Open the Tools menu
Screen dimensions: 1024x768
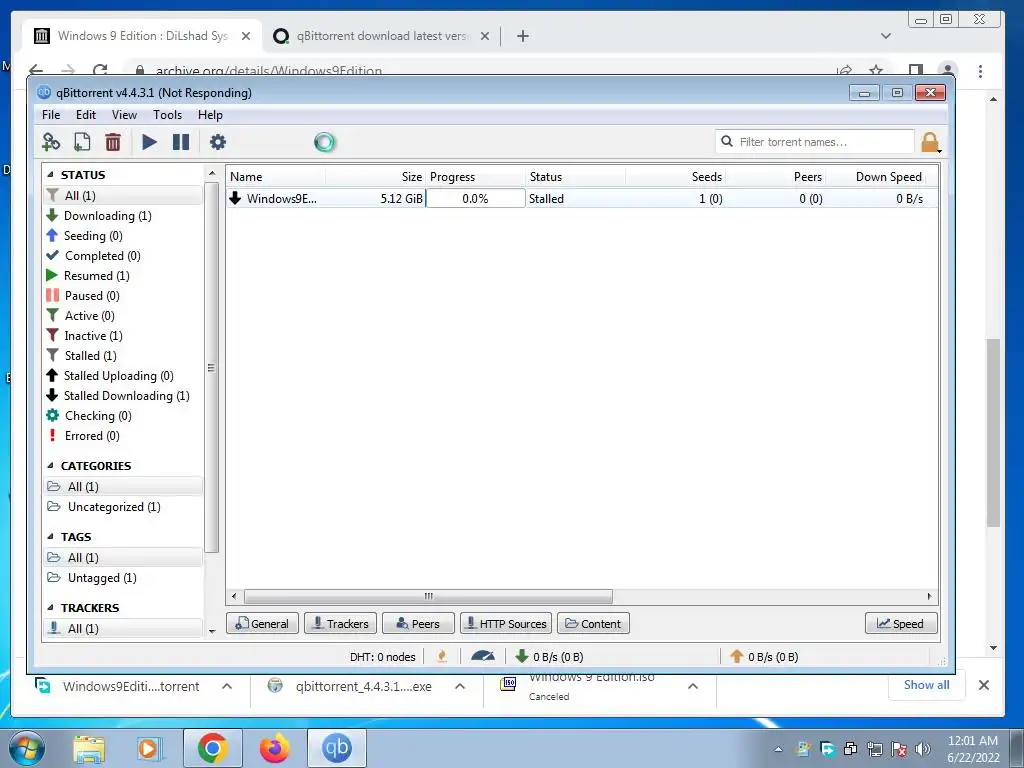click(x=167, y=115)
